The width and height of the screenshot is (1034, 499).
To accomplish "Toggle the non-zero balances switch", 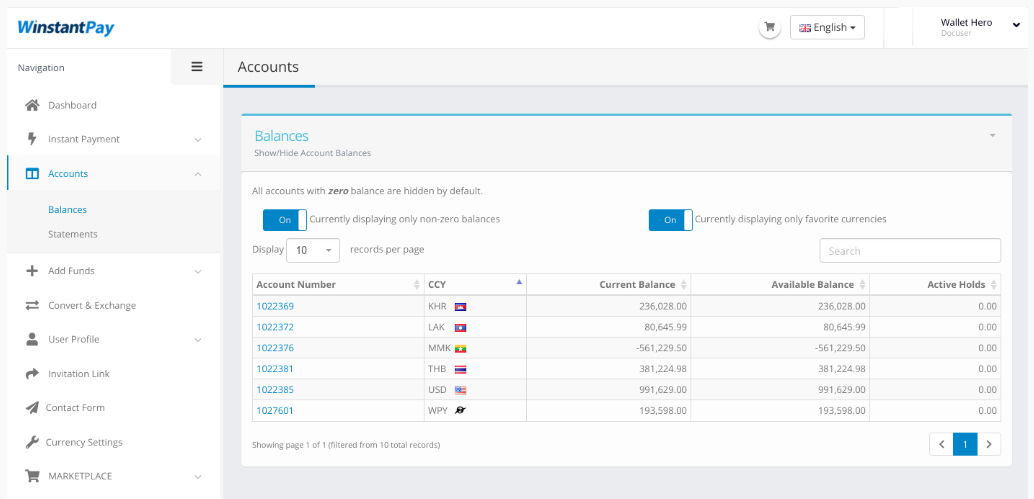I will pos(285,220).
